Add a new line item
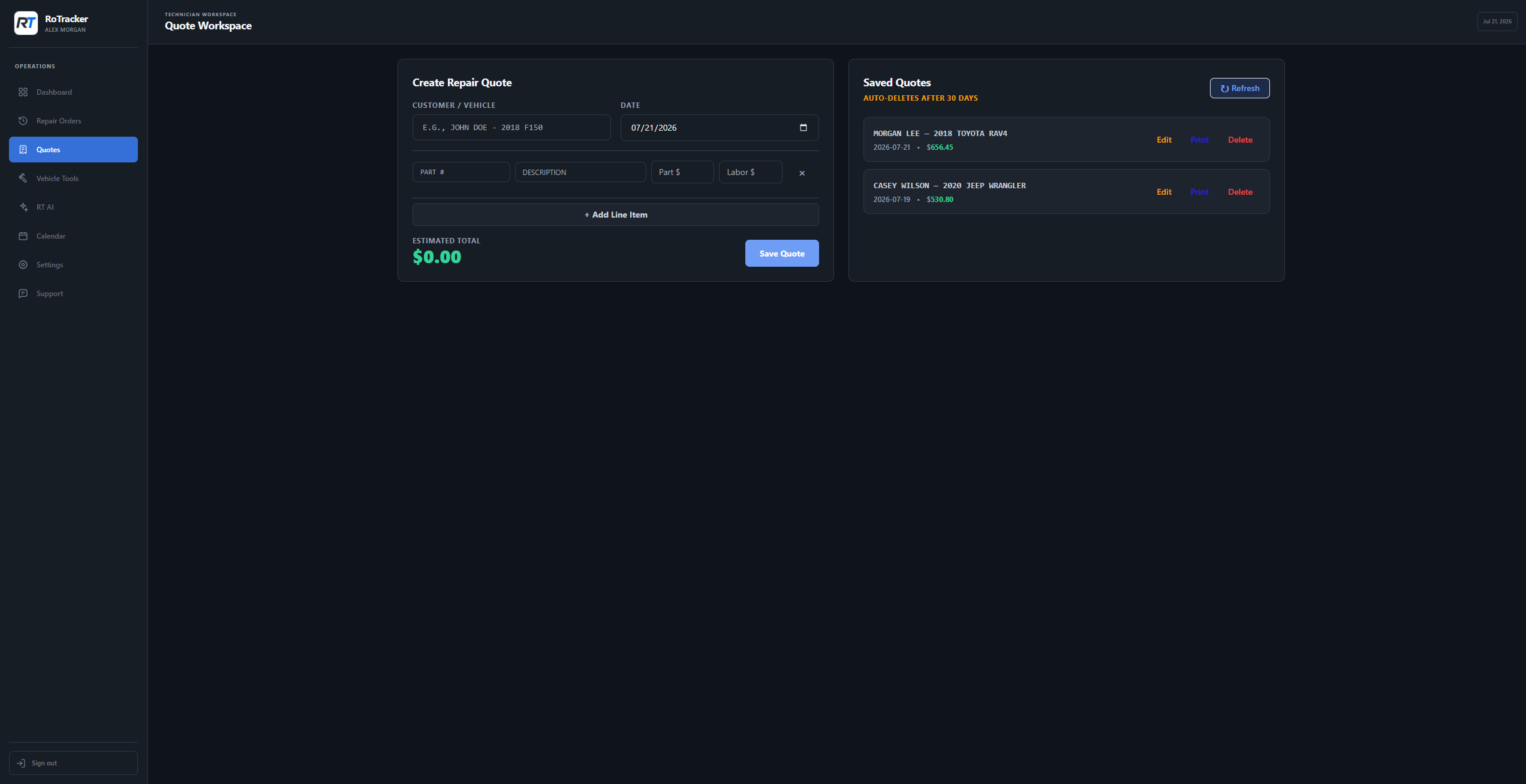1526x784 pixels. tap(615, 215)
